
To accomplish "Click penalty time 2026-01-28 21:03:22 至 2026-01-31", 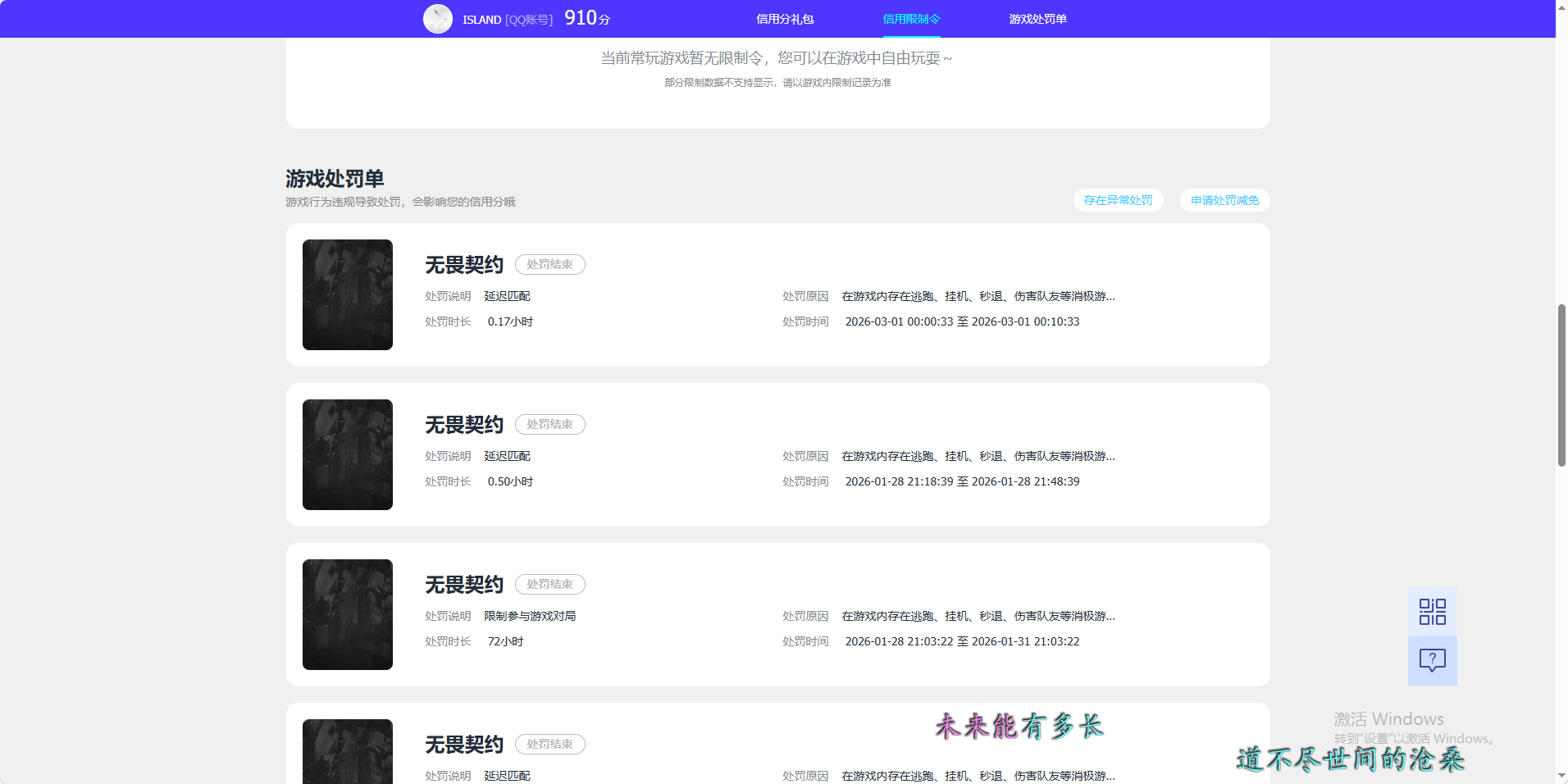I will pos(962,641).
